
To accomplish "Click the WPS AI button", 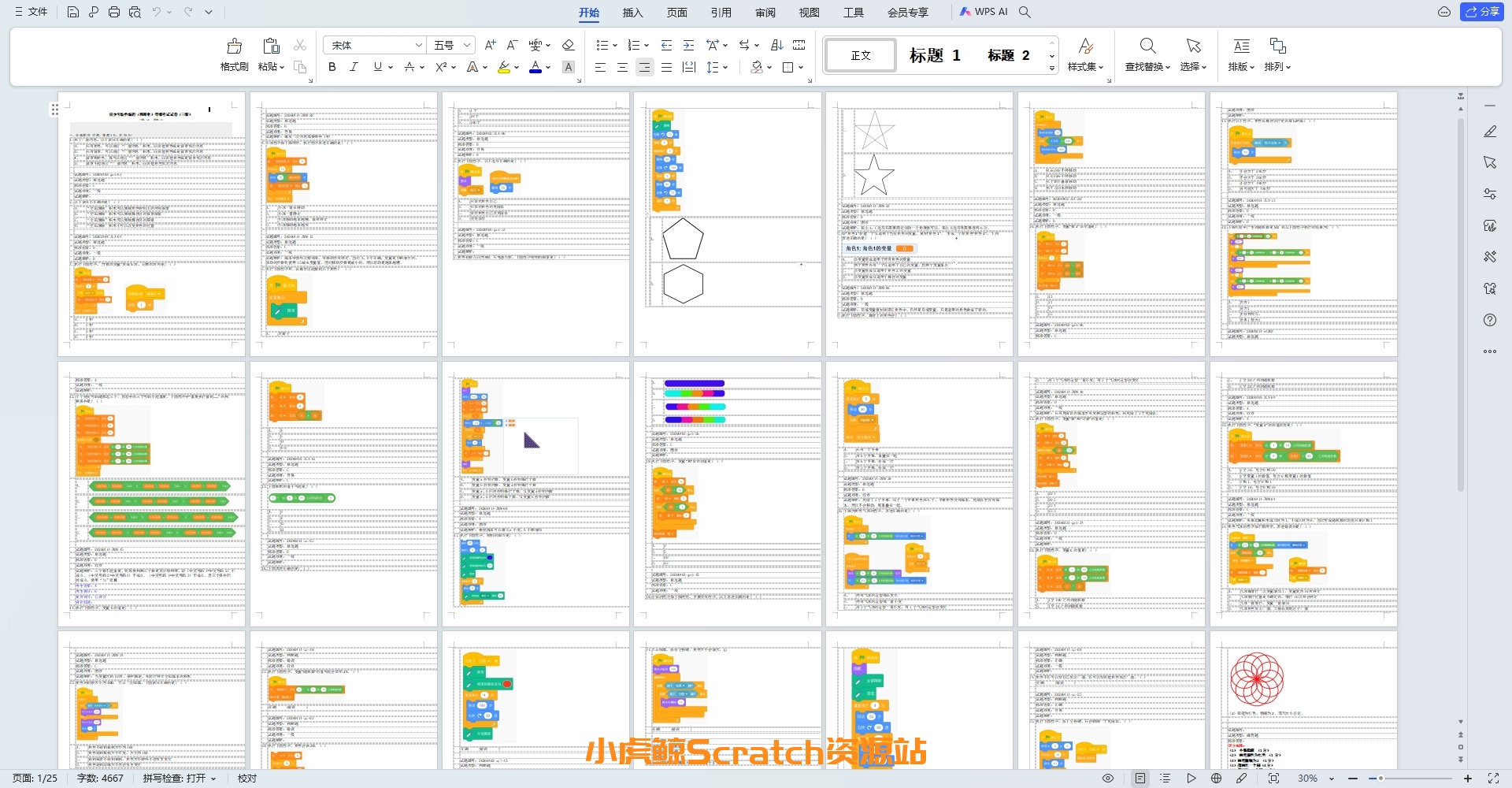I will pos(984,12).
